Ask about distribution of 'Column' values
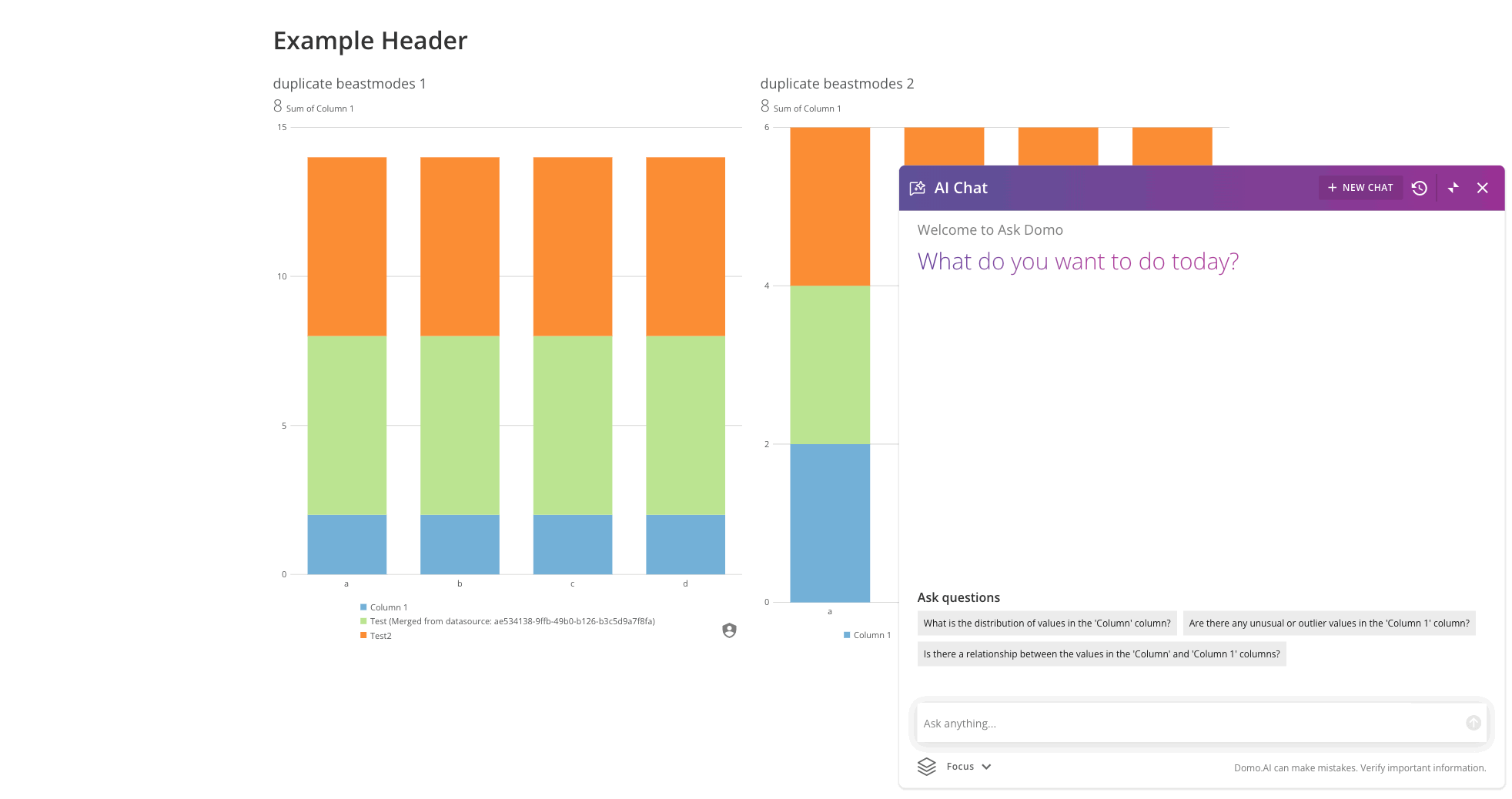The width and height of the screenshot is (1512, 799). click(x=1047, y=623)
